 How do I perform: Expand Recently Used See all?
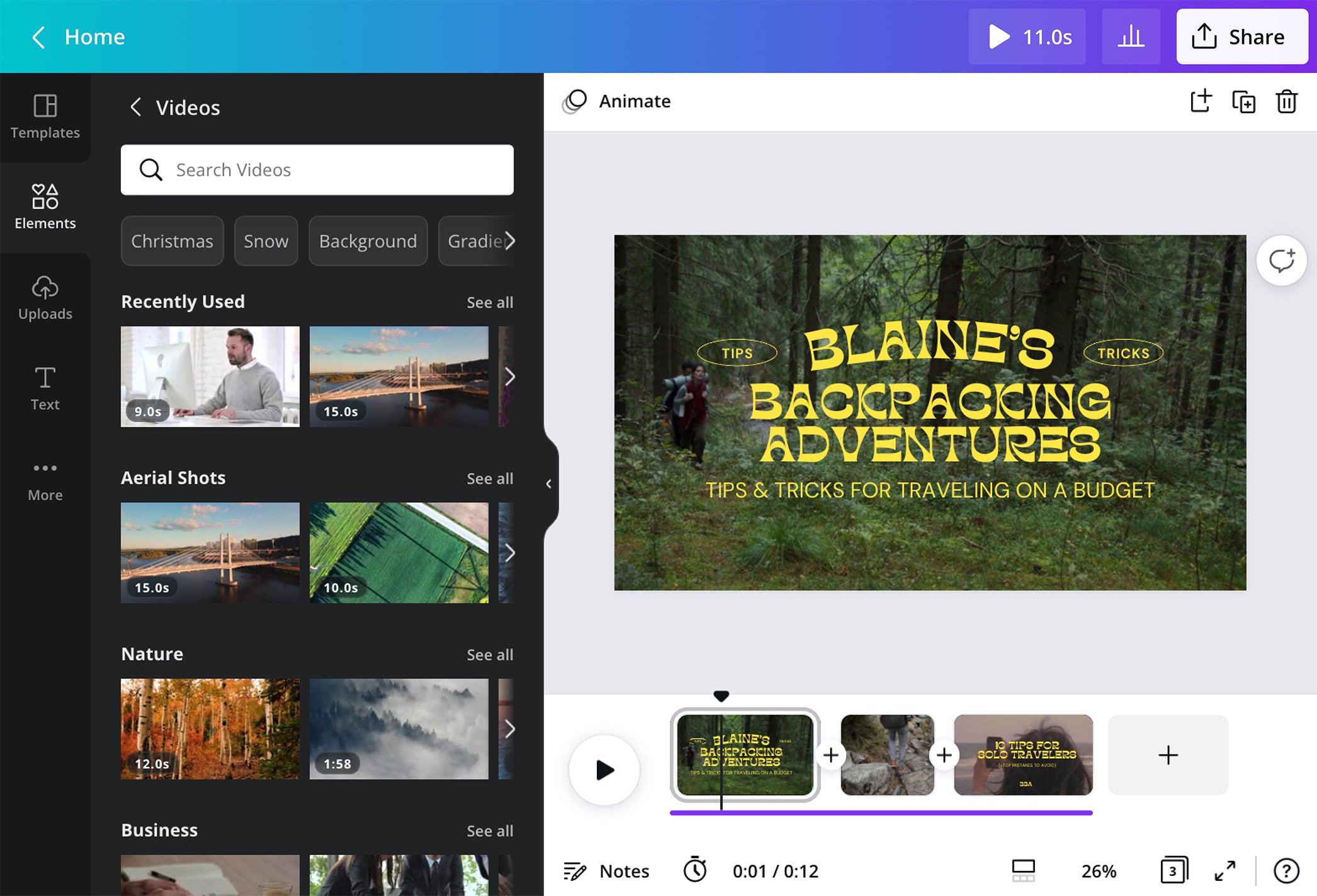point(489,301)
